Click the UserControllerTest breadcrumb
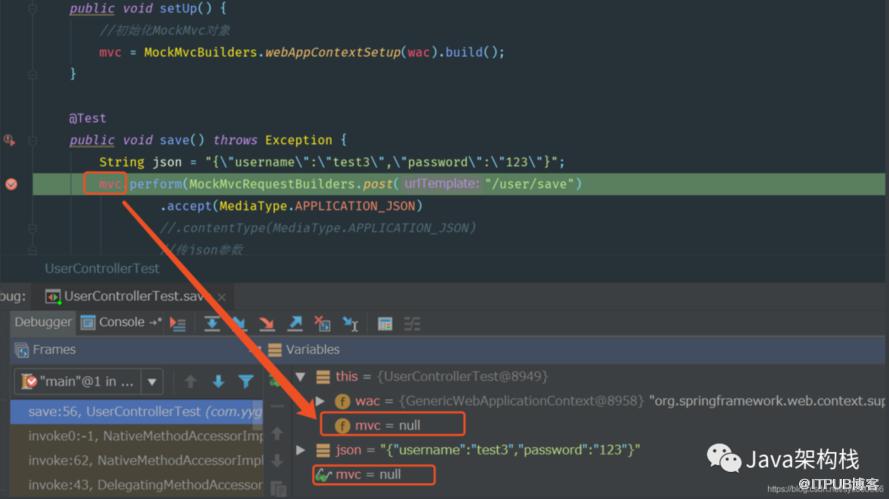Image resolution: width=889 pixels, height=499 pixels. pyautogui.click(x=102, y=268)
